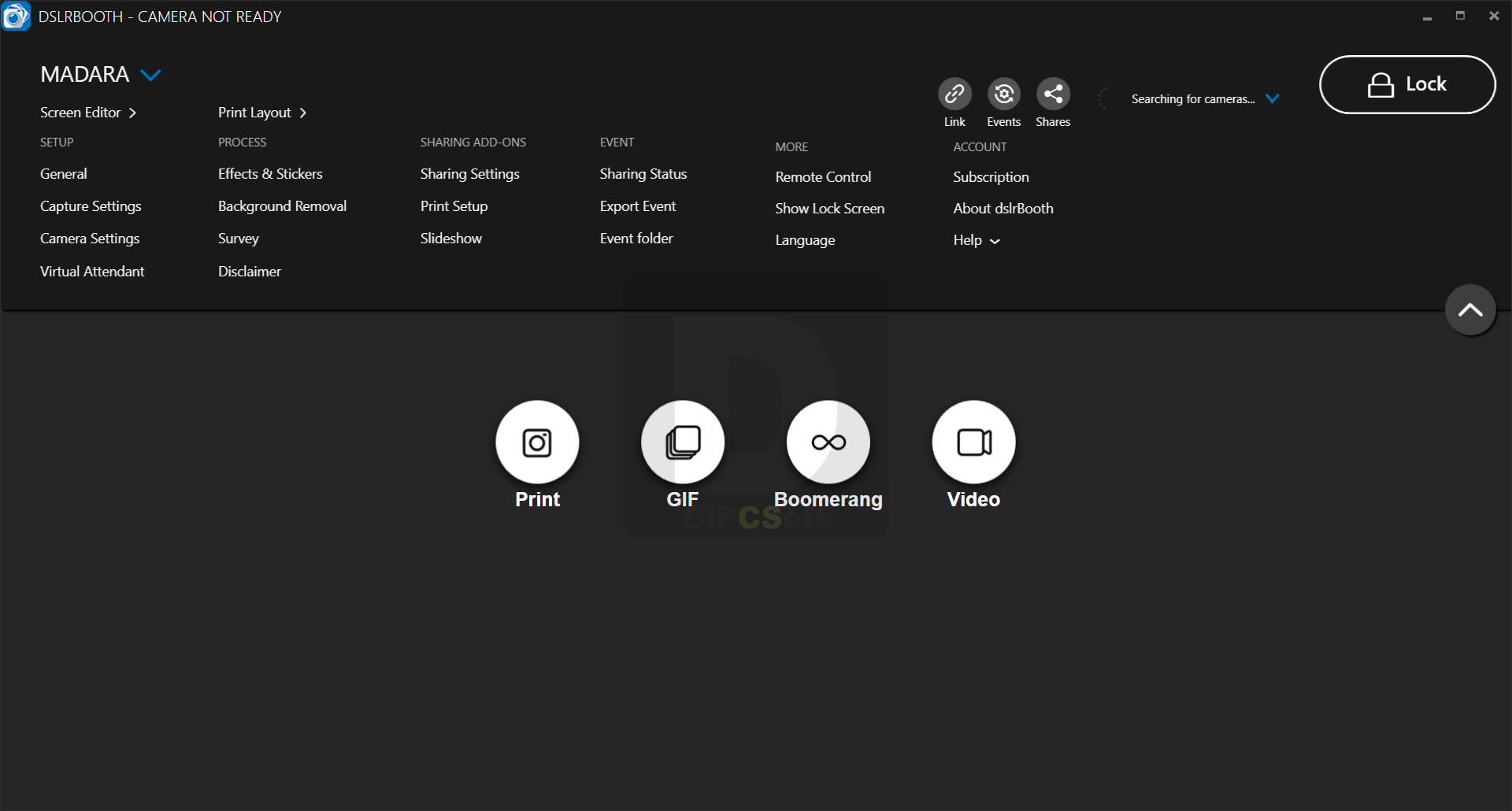Collapse the settings menu with up arrow

tap(1470, 309)
